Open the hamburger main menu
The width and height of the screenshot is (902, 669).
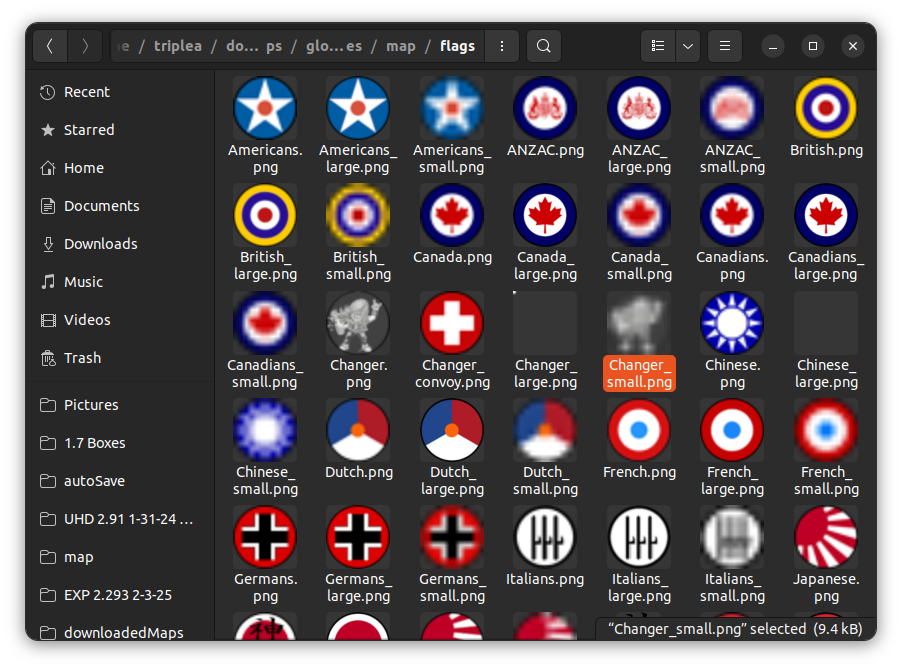(x=725, y=46)
